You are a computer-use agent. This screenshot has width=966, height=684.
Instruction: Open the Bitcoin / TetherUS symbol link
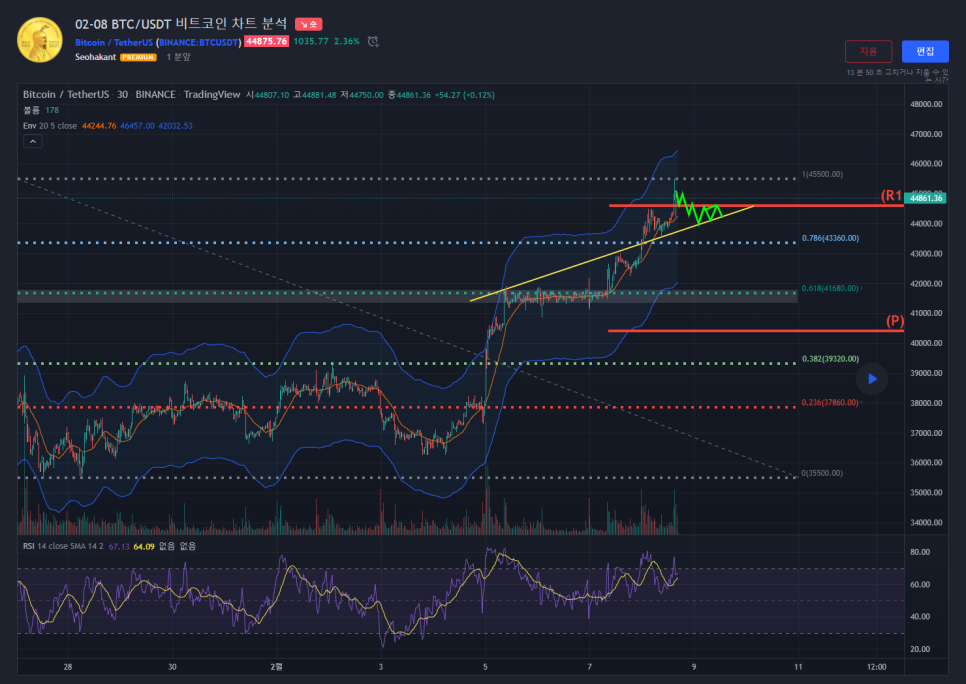[x=114, y=42]
